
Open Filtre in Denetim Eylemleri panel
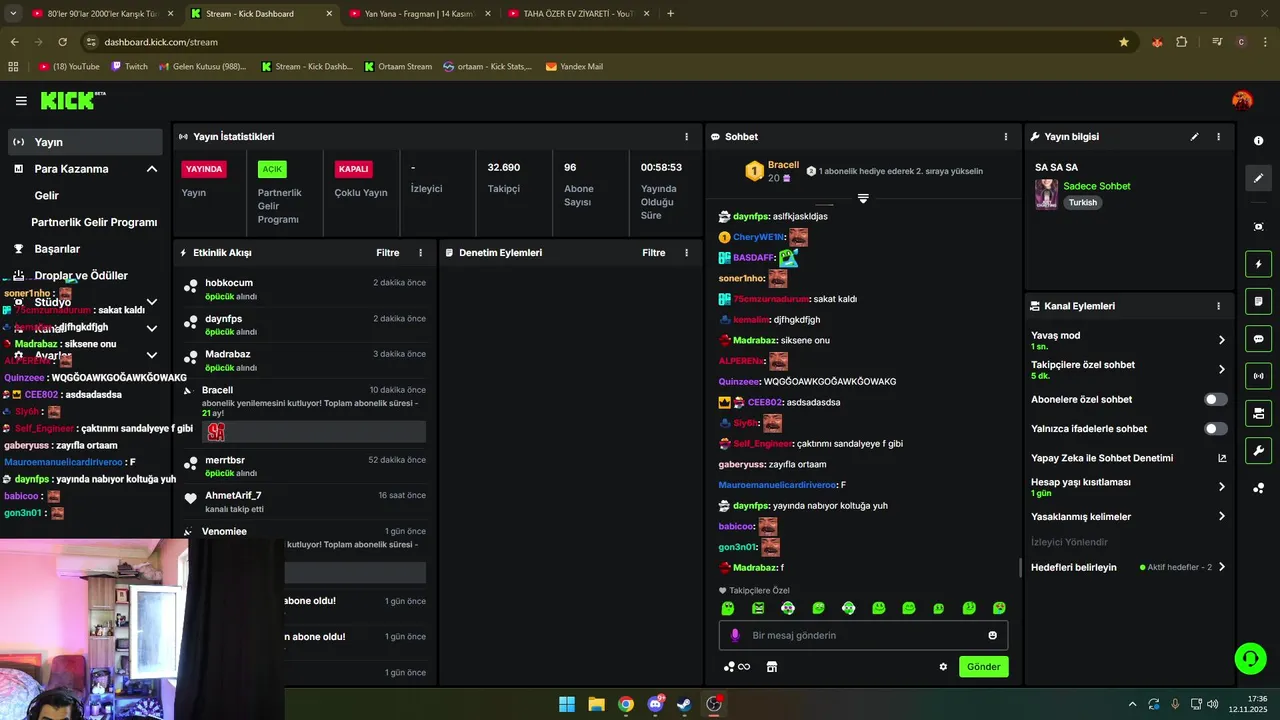(x=654, y=253)
